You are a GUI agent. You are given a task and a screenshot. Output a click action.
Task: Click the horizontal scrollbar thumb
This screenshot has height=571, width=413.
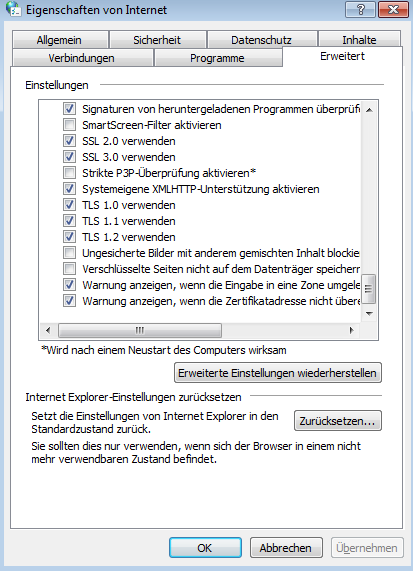pyautogui.click(x=140, y=330)
